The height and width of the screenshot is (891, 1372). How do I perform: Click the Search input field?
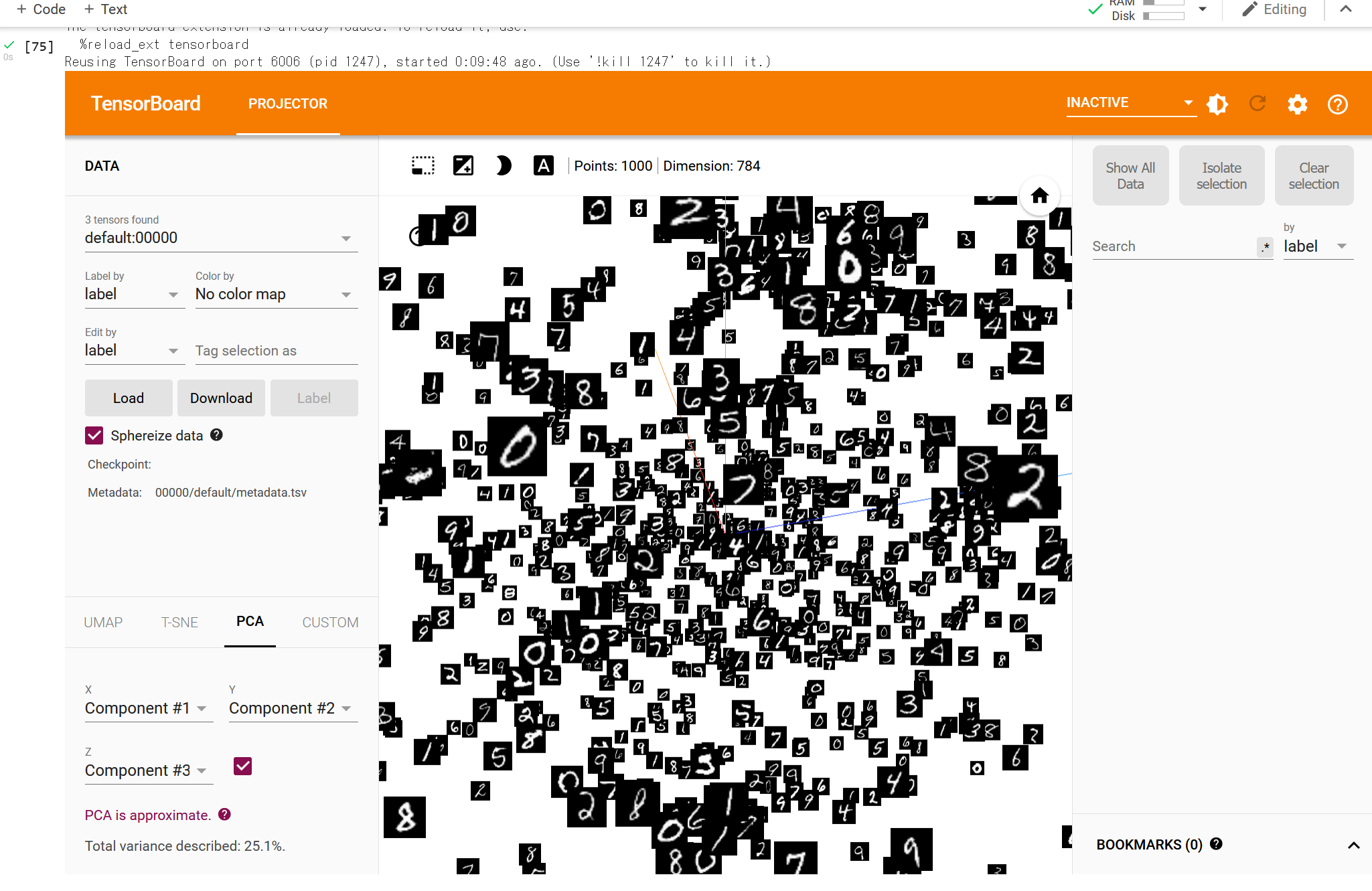[x=1174, y=246]
